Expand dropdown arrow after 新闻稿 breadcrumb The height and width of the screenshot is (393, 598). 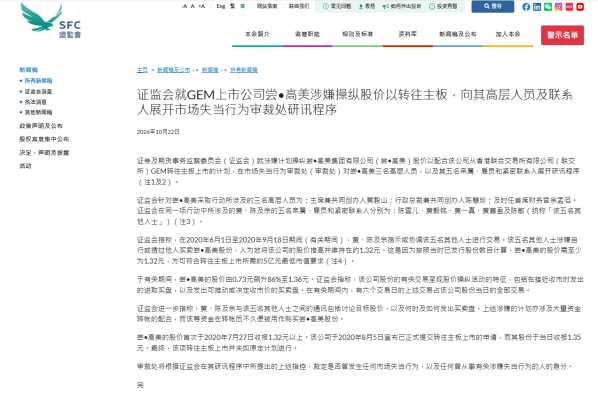pyautogui.click(x=221, y=70)
